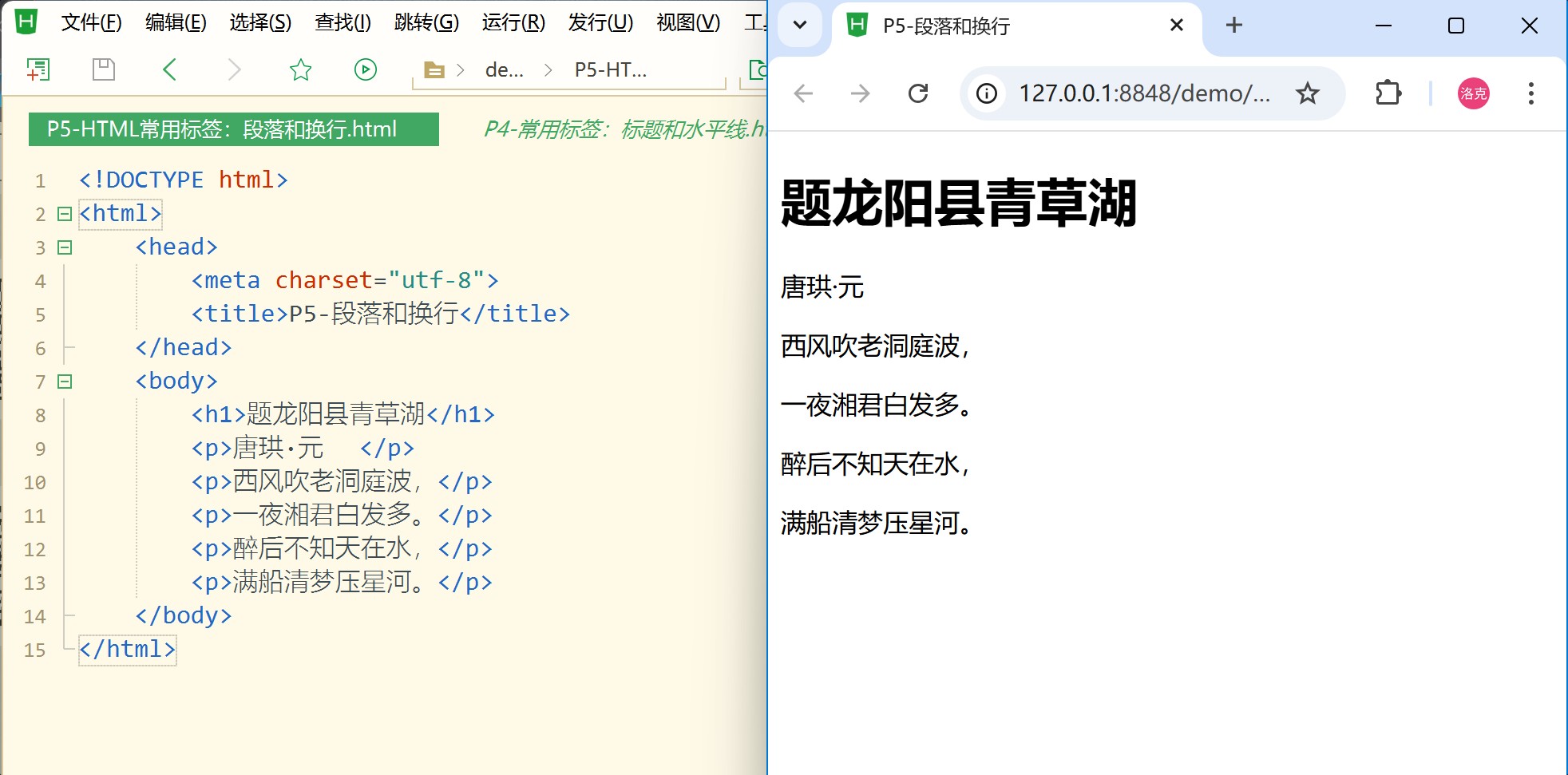Collapse the body tag fold on line 7
The height and width of the screenshot is (775, 1568).
(65, 382)
